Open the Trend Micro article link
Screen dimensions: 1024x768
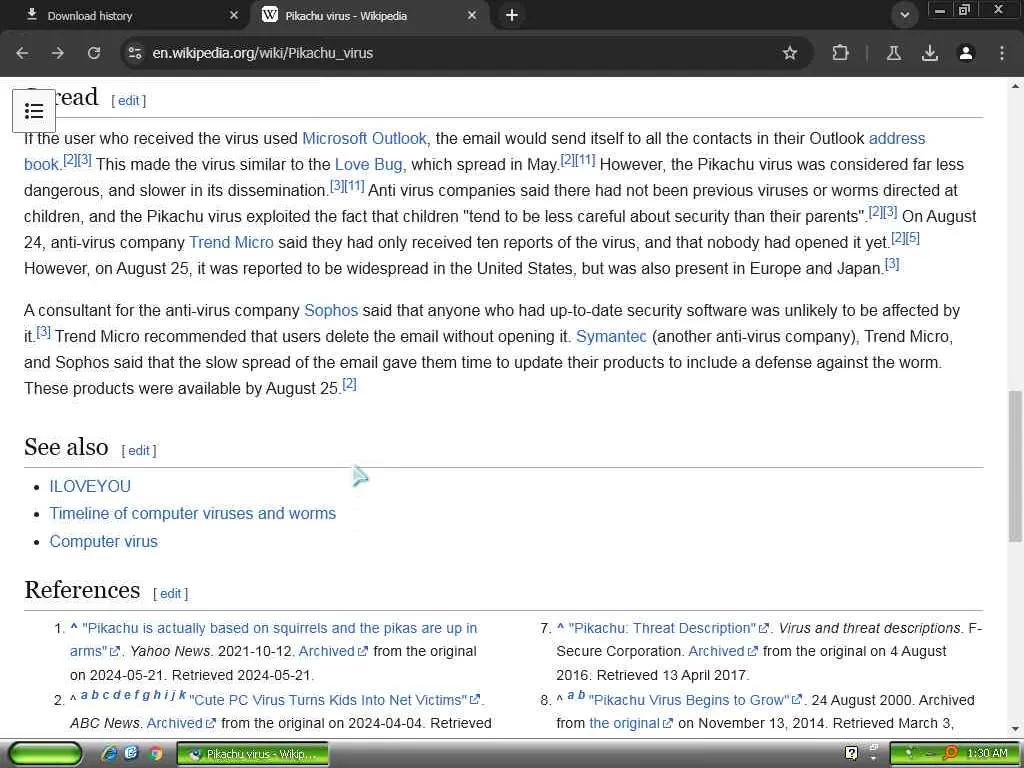[x=231, y=242]
